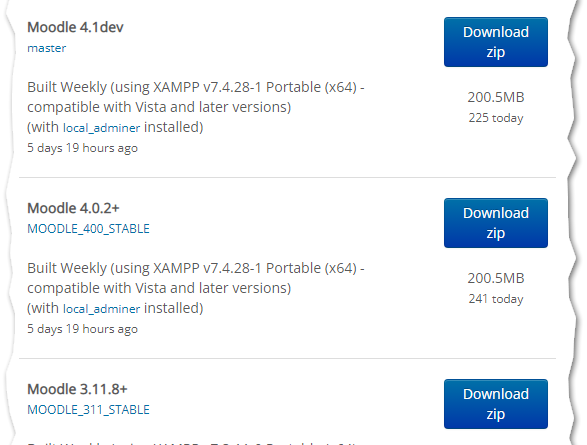587x445 pixels.
Task: Click Built Weekly description of Moodle 4.1dev
Action: [196, 107]
